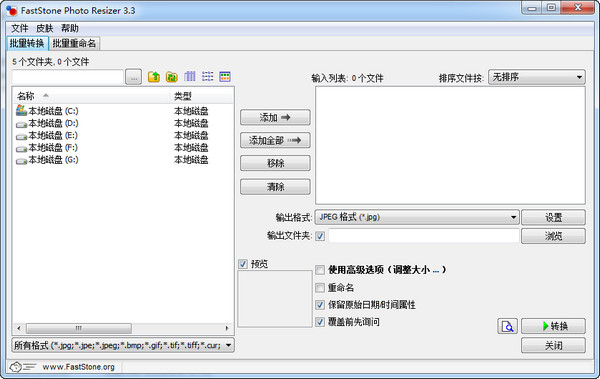Open the 排序文件按 sort dropdown
The height and width of the screenshot is (379, 600).
536,77
